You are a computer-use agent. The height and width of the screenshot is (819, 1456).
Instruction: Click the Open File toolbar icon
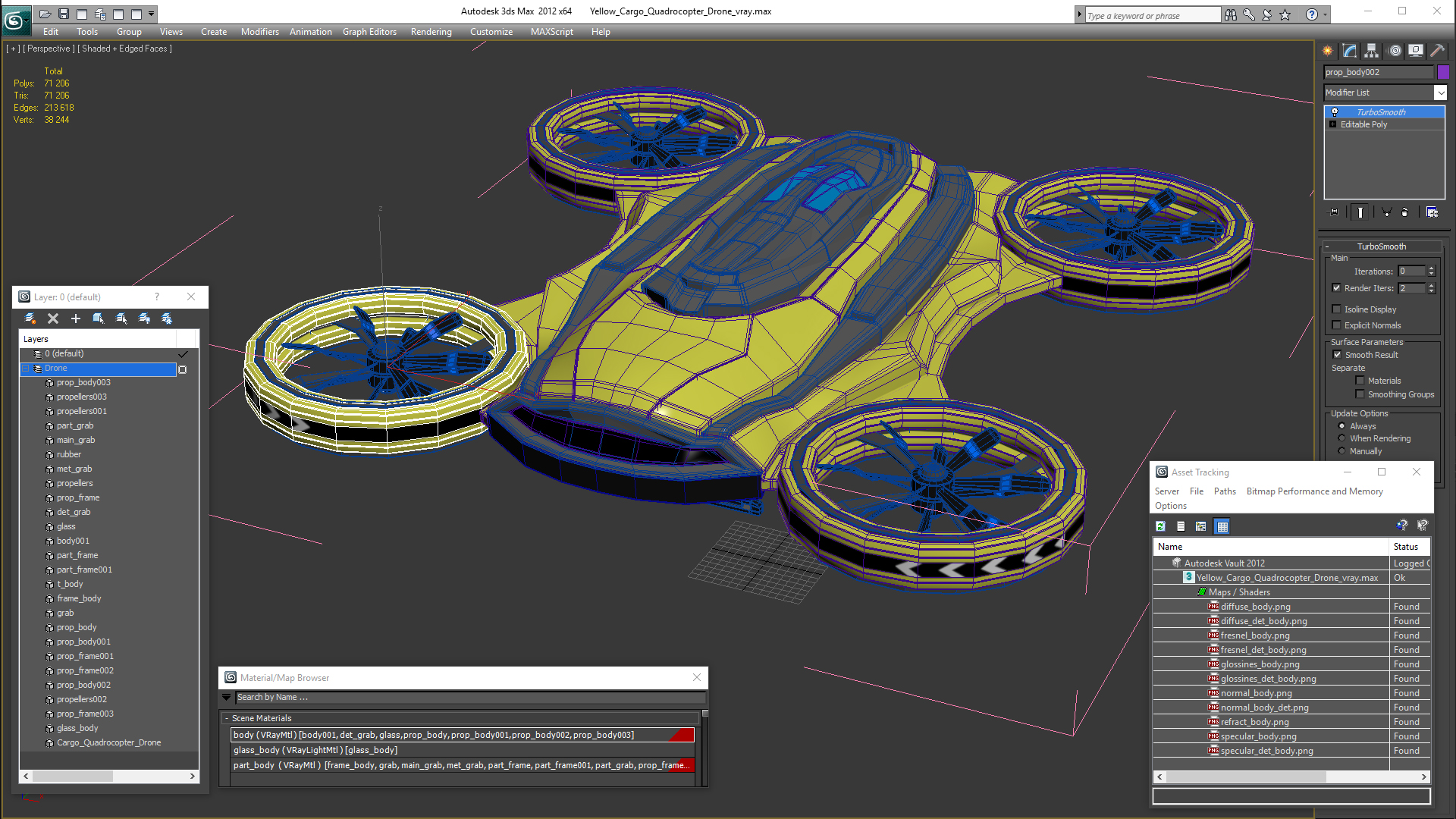pyautogui.click(x=45, y=14)
